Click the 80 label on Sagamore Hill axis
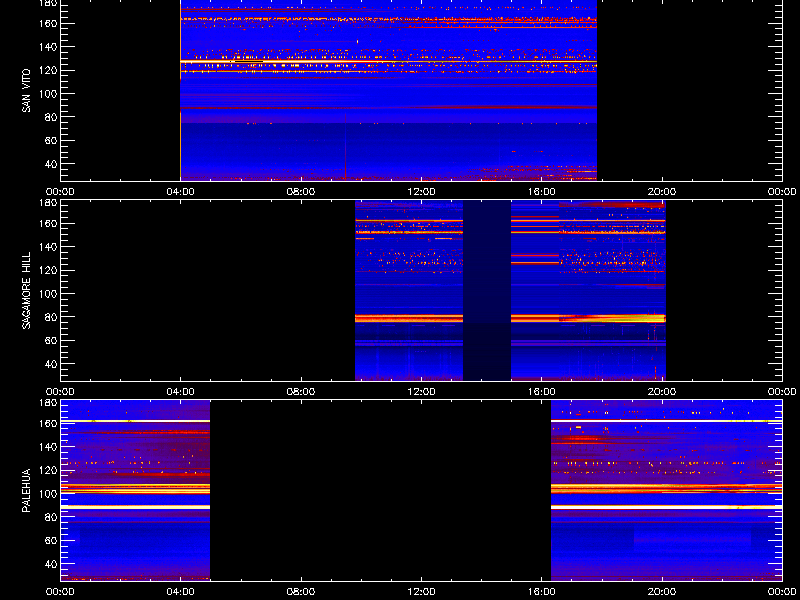Viewport: 800px width, 600px height. (50, 317)
